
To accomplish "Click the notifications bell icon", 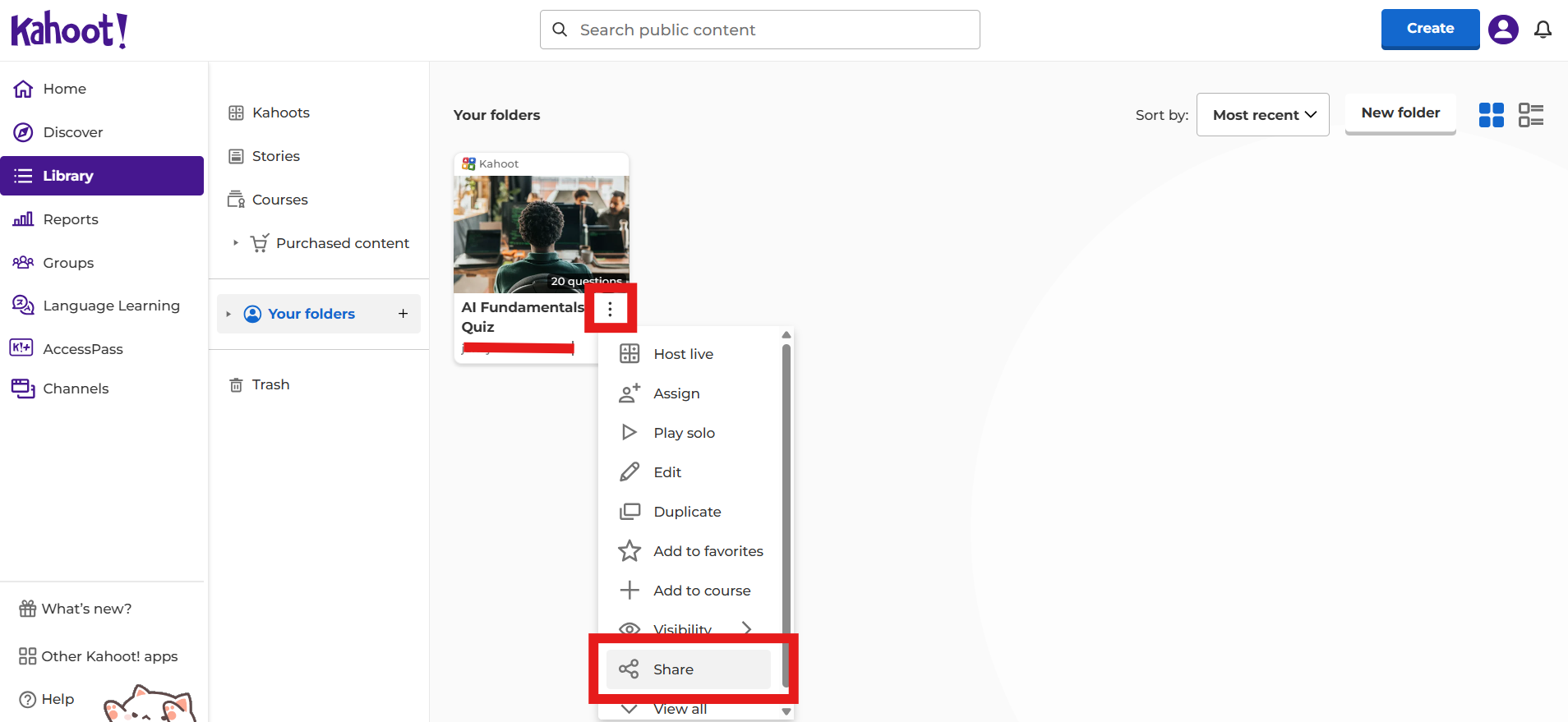I will pos(1543,30).
